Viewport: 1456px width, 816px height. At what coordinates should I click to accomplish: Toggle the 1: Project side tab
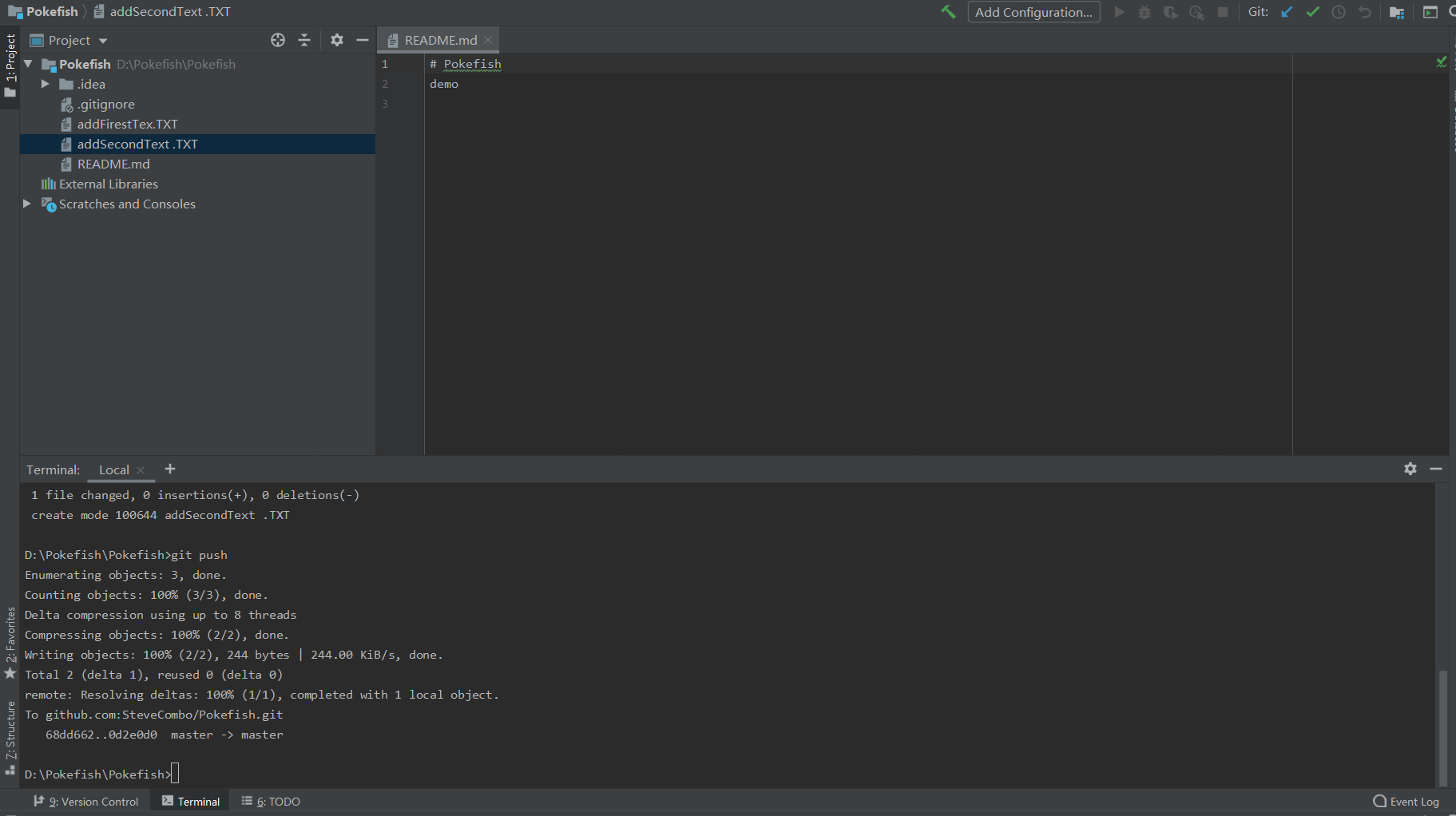point(10,65)
